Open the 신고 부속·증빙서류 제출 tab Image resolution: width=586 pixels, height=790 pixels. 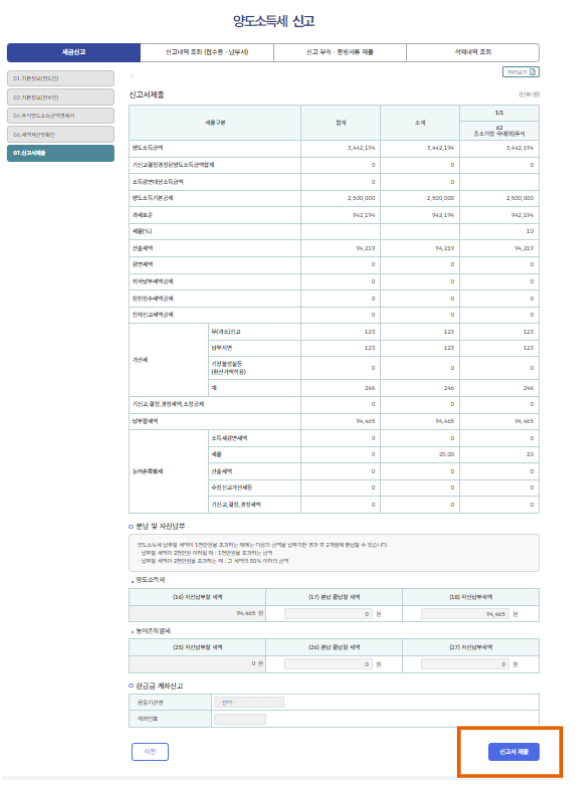click(x=340, y=52)
